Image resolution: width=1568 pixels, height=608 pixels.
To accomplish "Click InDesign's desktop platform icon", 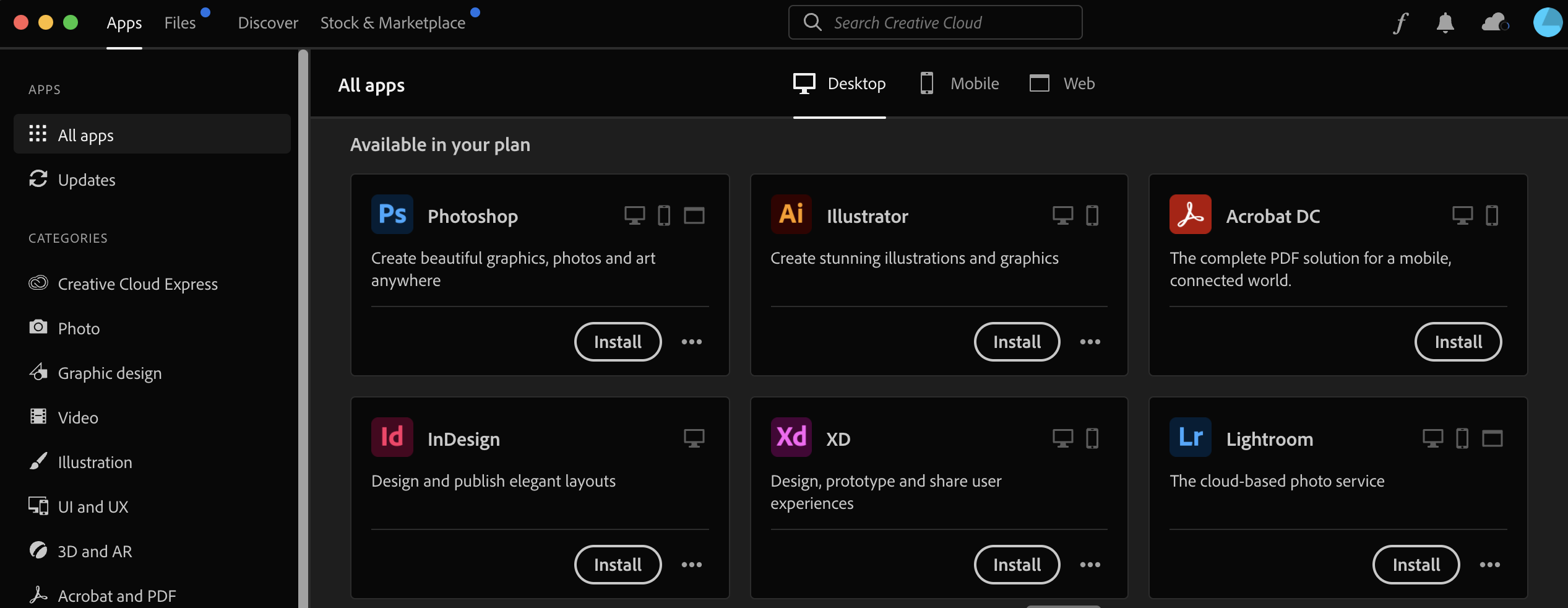I will tap(694, 438).
